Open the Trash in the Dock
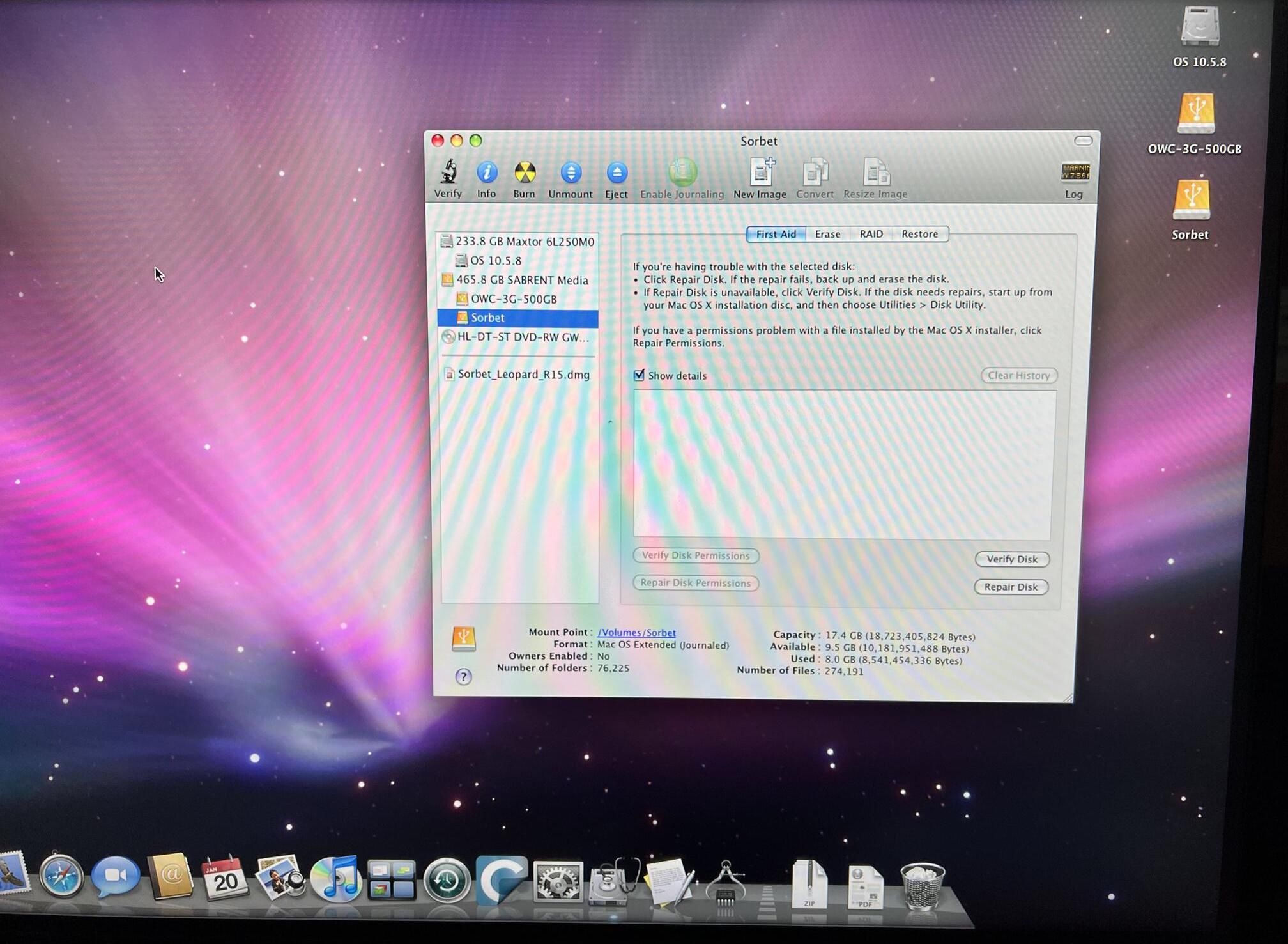 (x=923, y=886)
